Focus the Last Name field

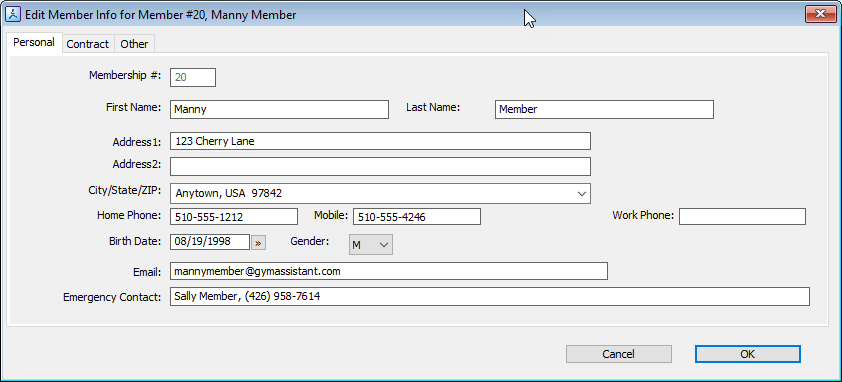(604, 109)
